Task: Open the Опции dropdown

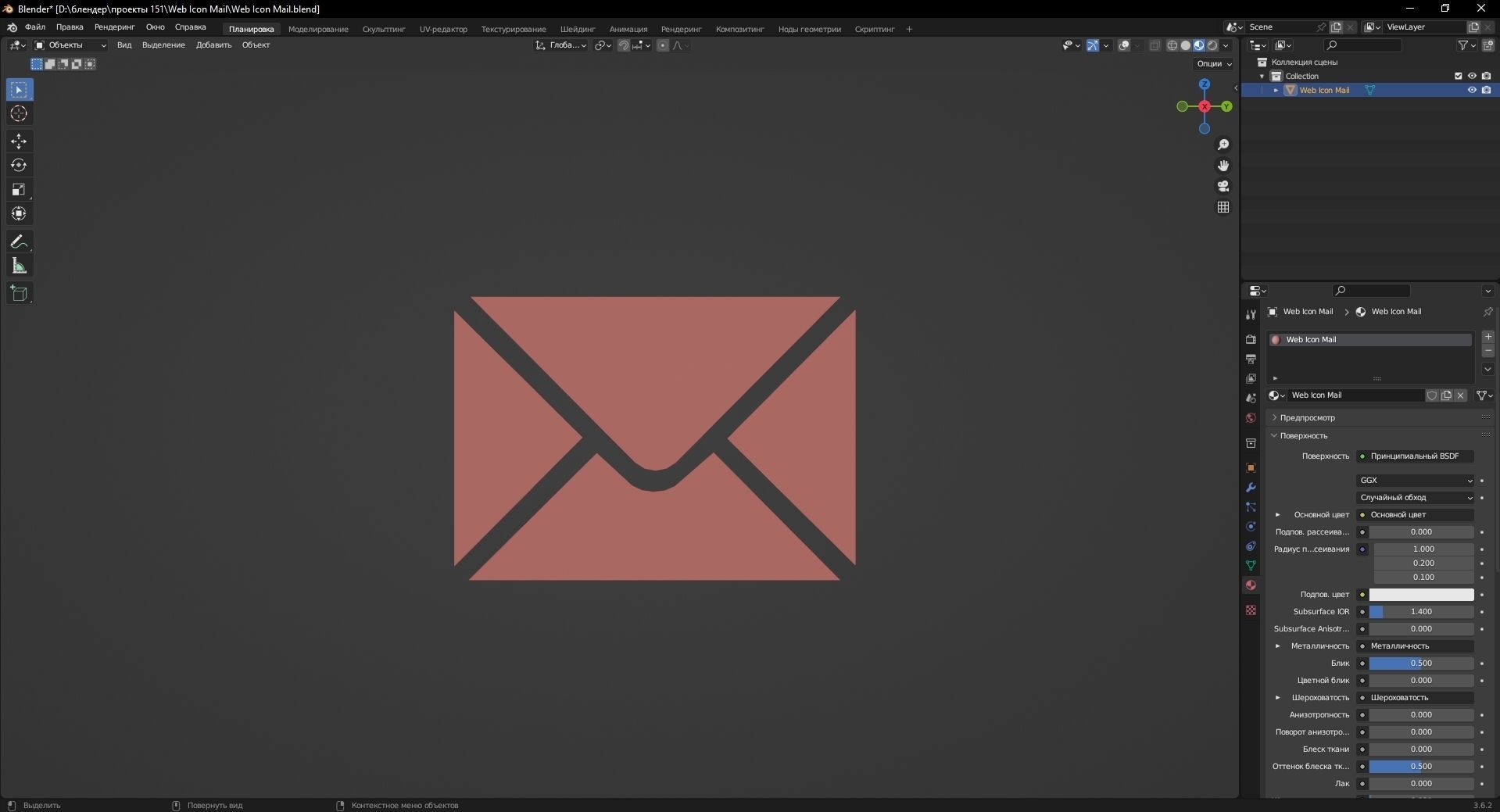Action: [x=1214, y=64]
